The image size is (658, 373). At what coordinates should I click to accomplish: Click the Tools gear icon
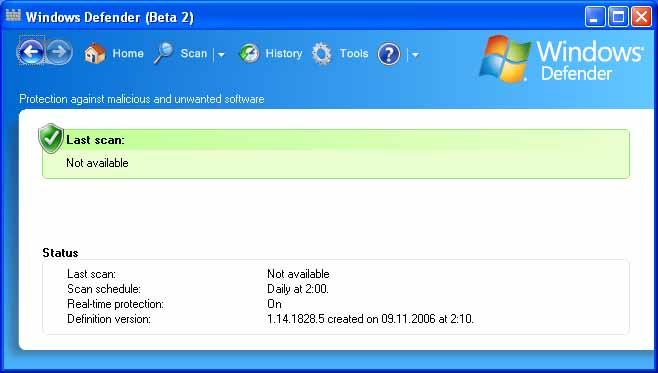pos(322,54)
